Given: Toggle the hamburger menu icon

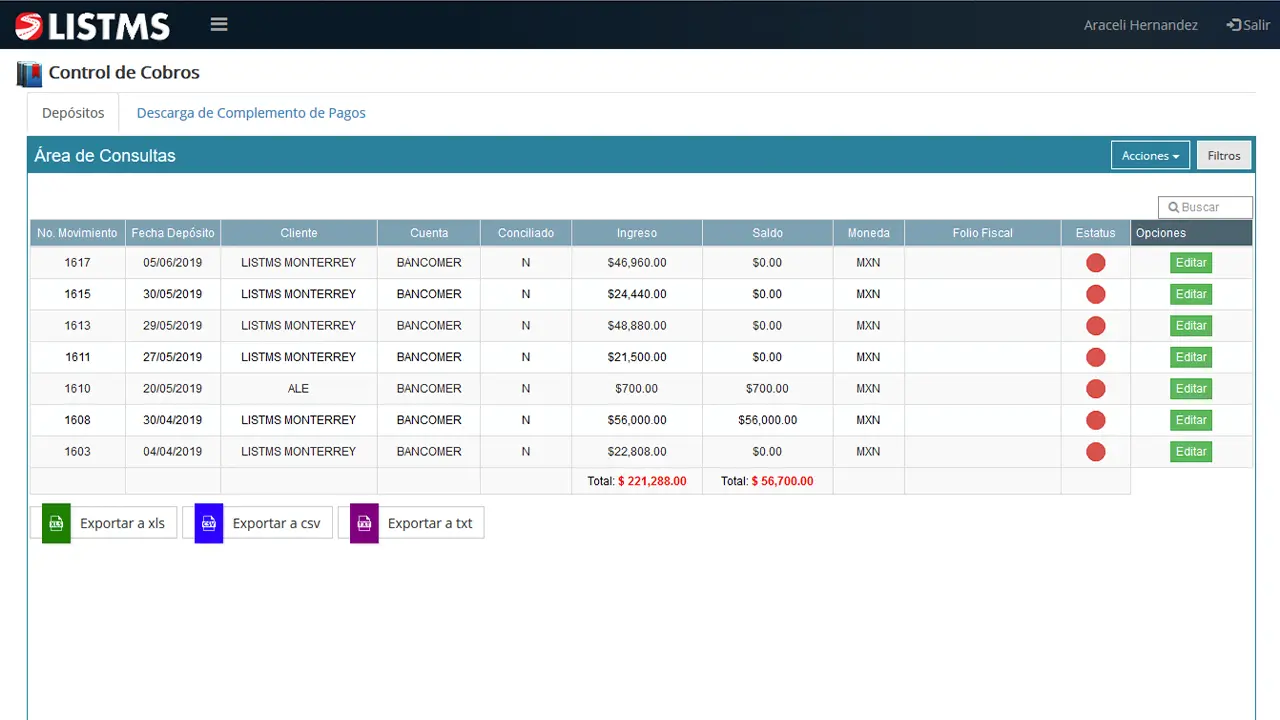Looking at the screenshot, I should [x=219, y=25].
